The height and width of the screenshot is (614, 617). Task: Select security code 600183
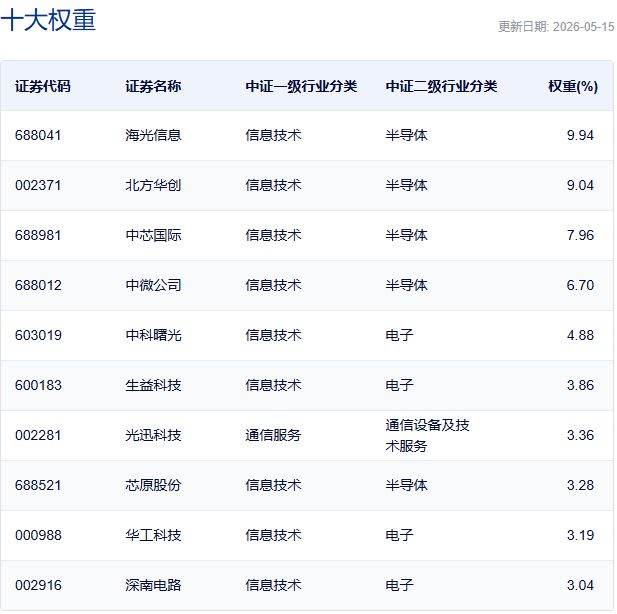[38, 385]
